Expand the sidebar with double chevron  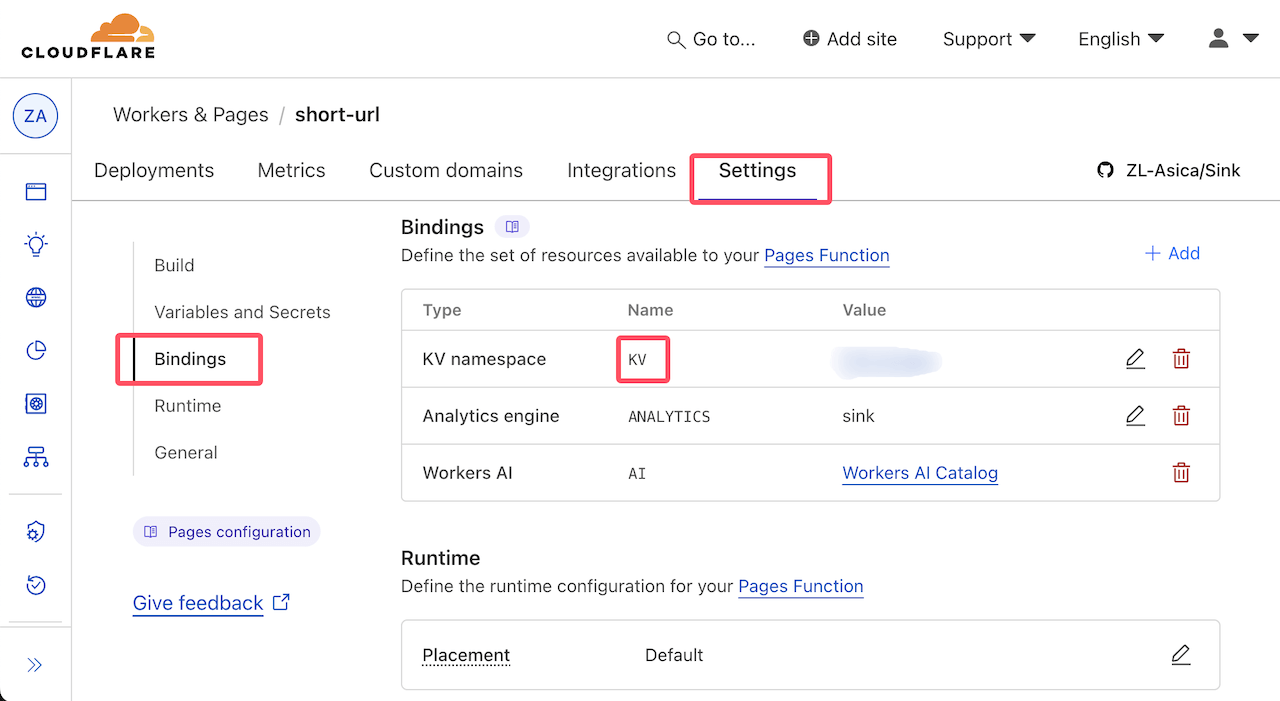pyautogui.click(x=35, y=665)
